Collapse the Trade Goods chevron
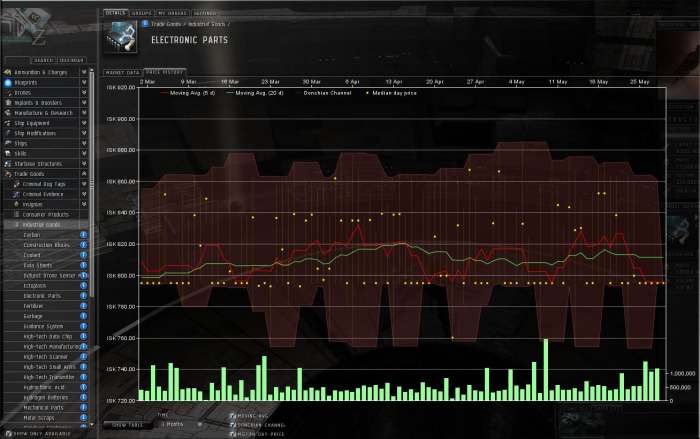Image resolution: width=700 pixels, height=439 pixels. [83, 174]
